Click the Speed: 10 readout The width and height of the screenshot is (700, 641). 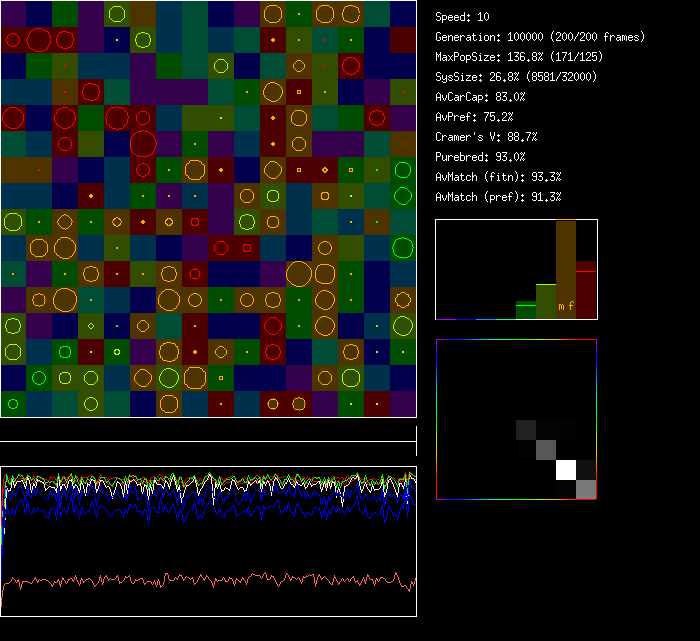(x=463, y=17)
